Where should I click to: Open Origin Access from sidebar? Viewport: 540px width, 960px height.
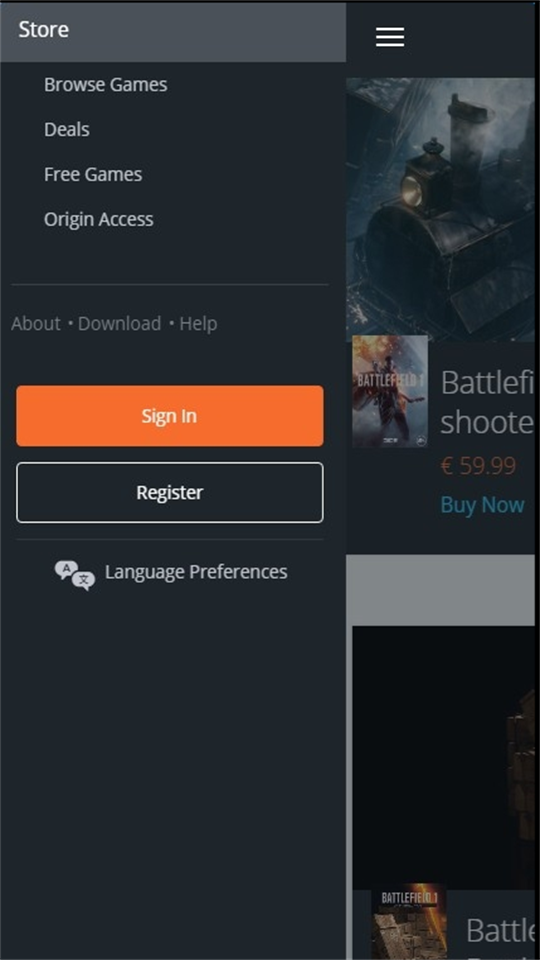point(99,219)
